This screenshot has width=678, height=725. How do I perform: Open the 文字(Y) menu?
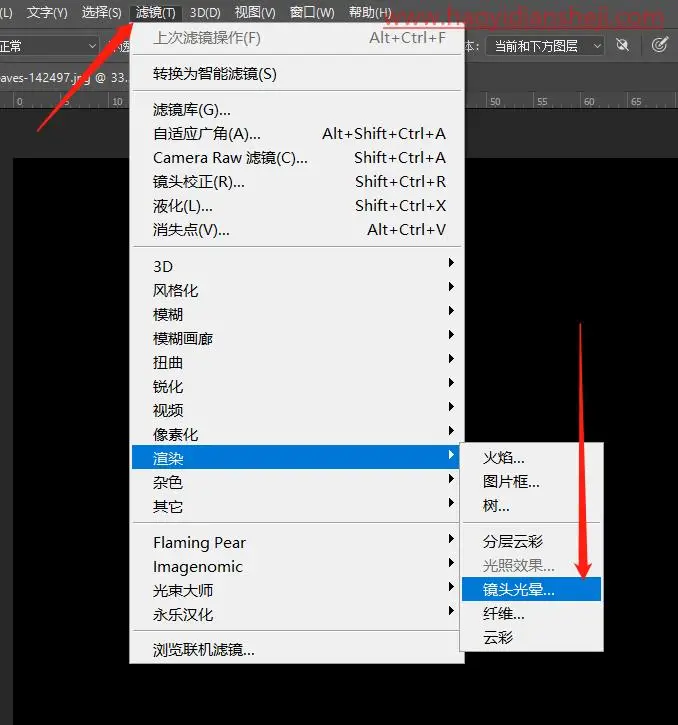[x=47, y=12]
